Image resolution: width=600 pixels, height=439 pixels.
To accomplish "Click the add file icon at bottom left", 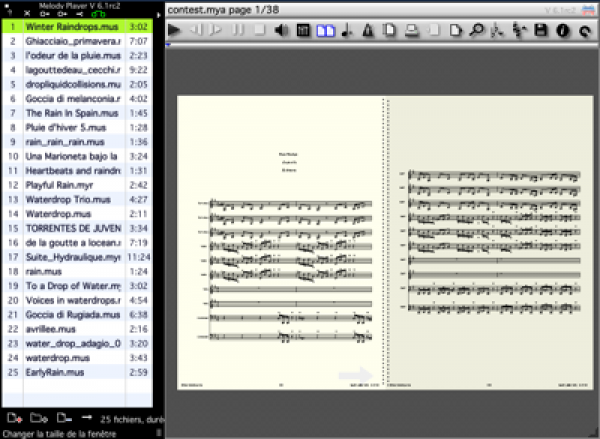I will (x=13, y=417).
